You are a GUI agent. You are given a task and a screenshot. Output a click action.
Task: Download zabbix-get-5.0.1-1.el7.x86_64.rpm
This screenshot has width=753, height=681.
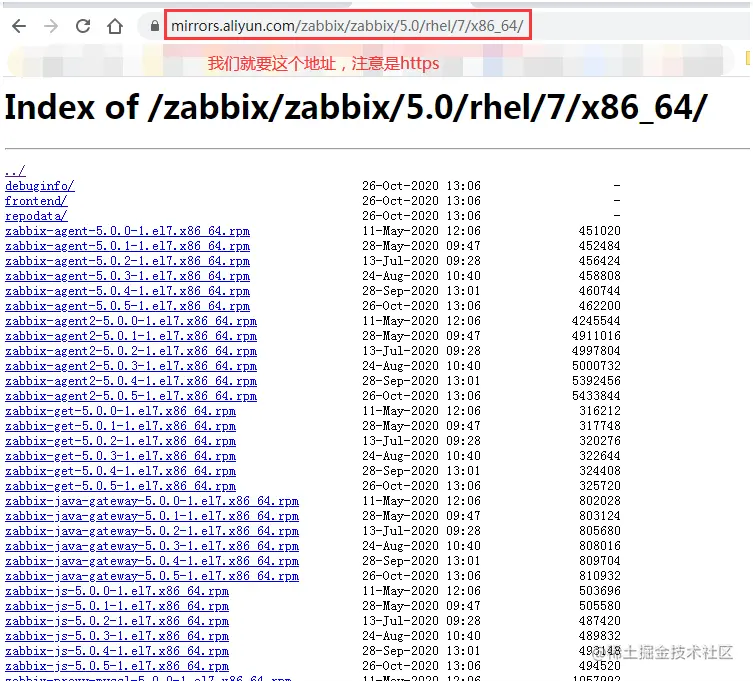[120, 426]
